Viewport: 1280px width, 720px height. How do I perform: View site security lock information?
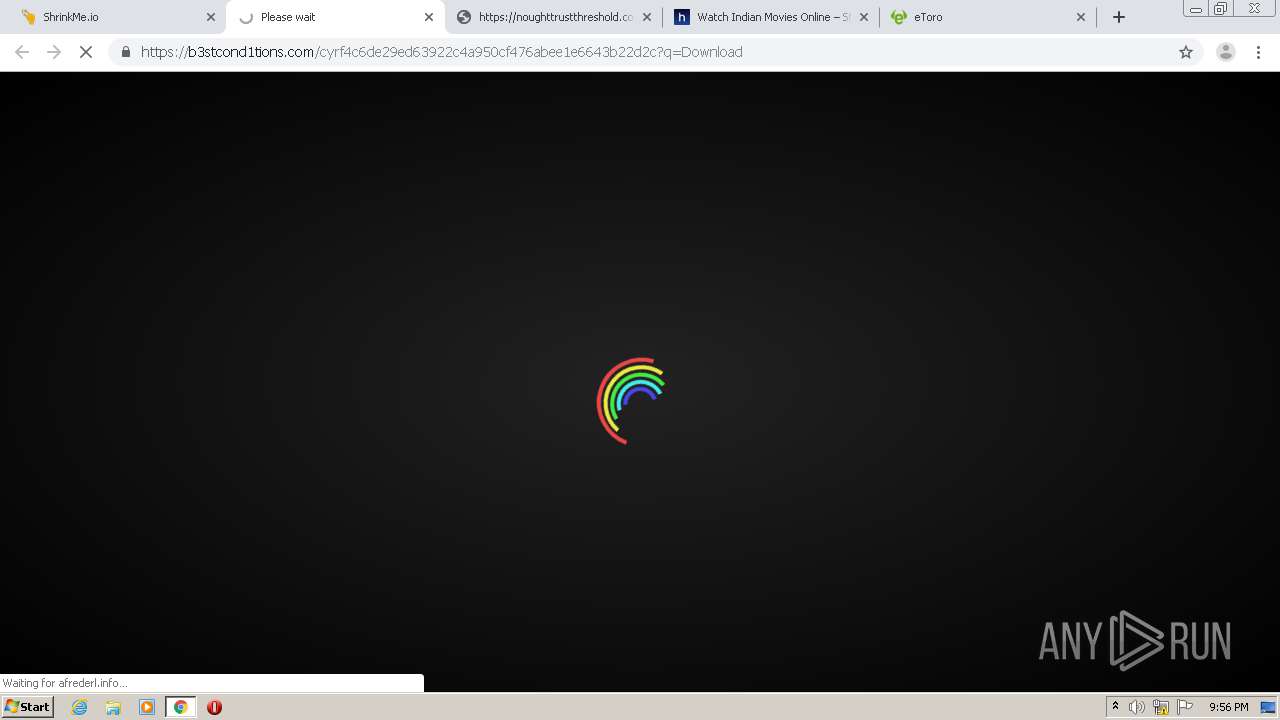(125, 52)
